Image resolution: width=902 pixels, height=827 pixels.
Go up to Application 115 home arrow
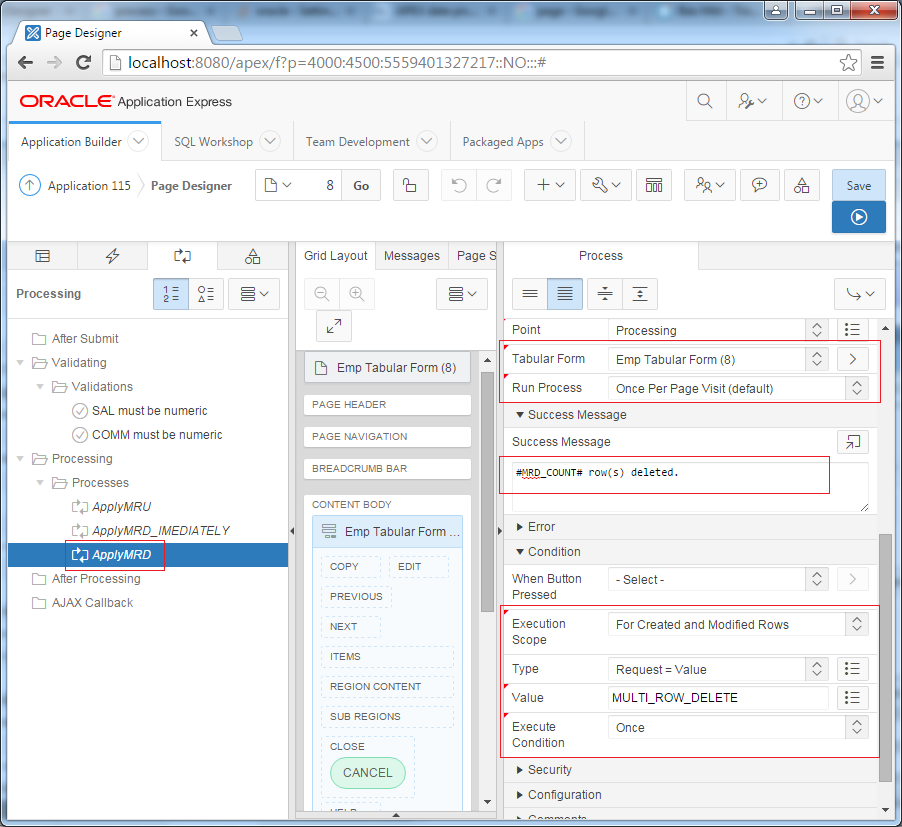pyautogui.click(x=30, y=185)
